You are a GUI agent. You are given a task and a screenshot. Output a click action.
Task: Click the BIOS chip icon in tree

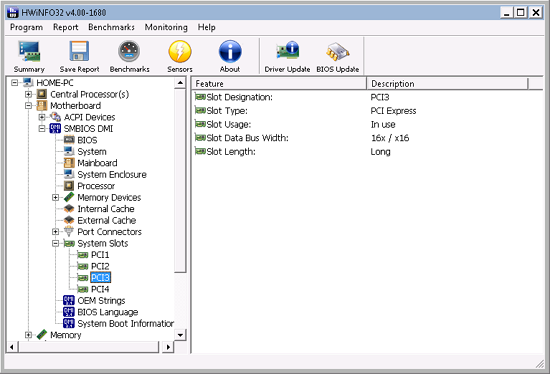click(69, 140)
